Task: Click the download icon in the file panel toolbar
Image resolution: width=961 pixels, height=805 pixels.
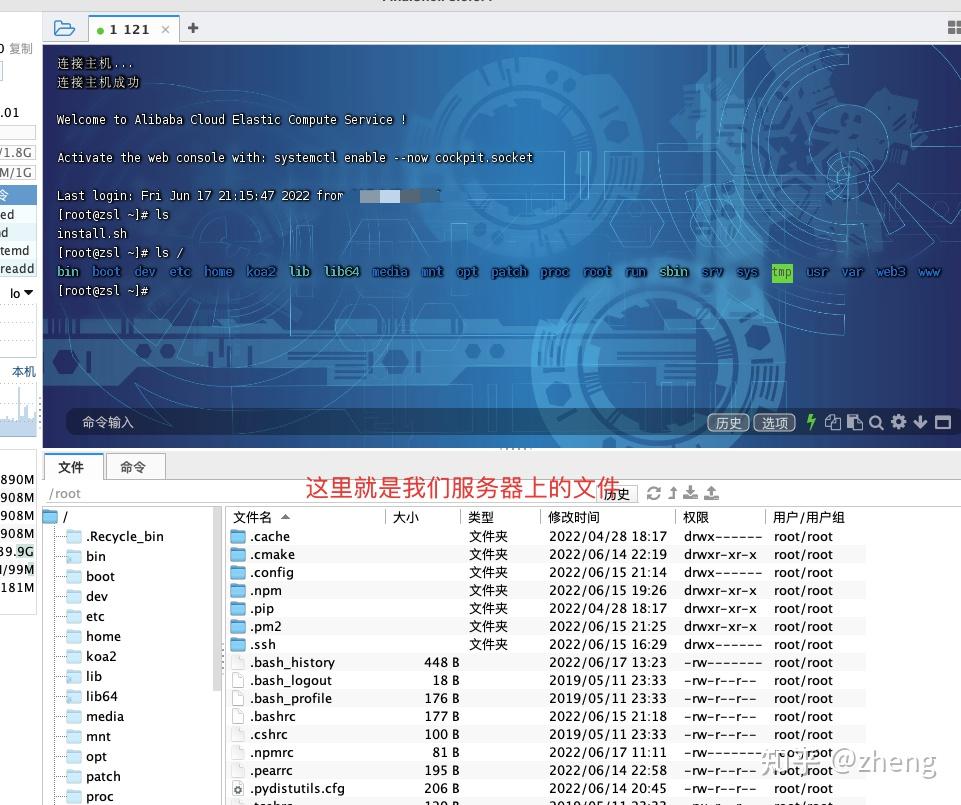Action: (690, 492)
